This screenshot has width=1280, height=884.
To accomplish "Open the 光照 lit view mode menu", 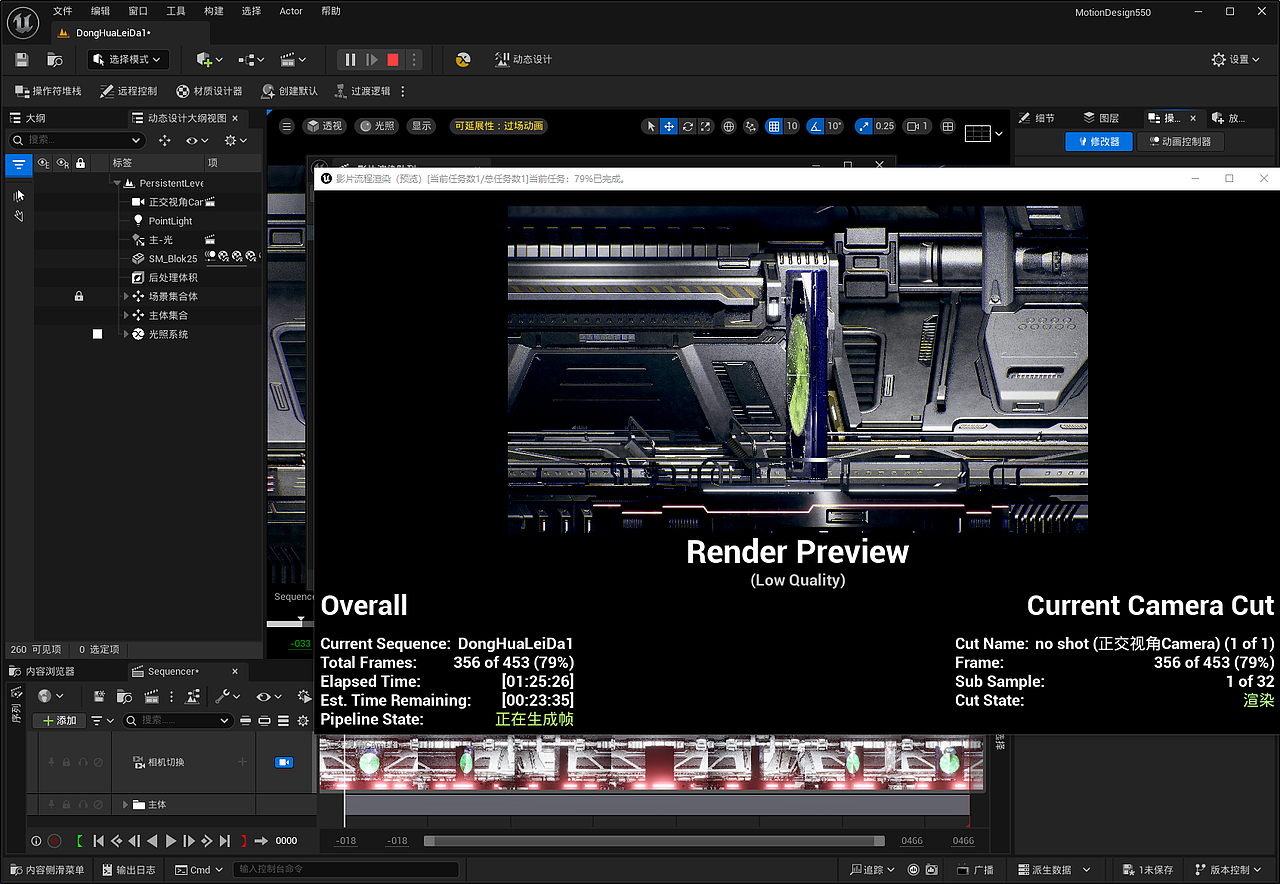I will pyautogui.click(x=378, y=126).
